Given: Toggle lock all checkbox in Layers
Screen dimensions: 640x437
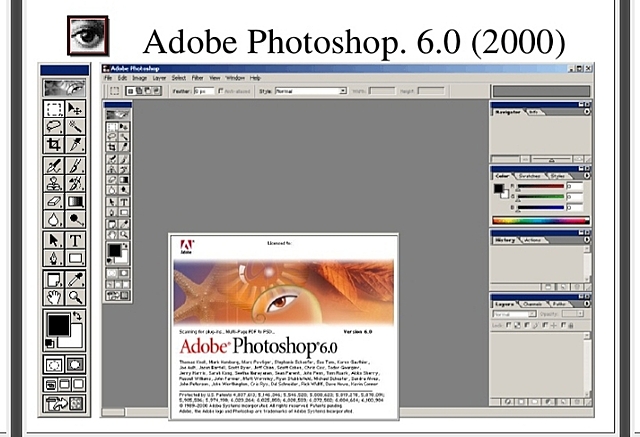Looking at the screenshot, I should (x=563, y=325).
